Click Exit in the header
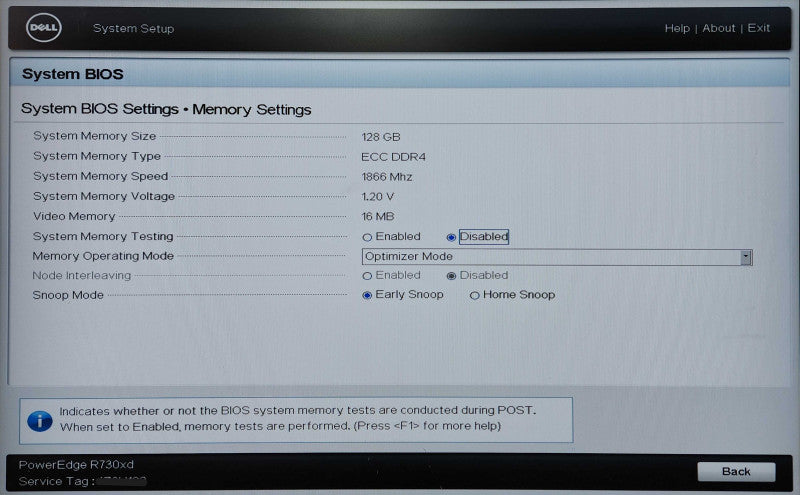800x495 pixels. [x=759, y=29]
